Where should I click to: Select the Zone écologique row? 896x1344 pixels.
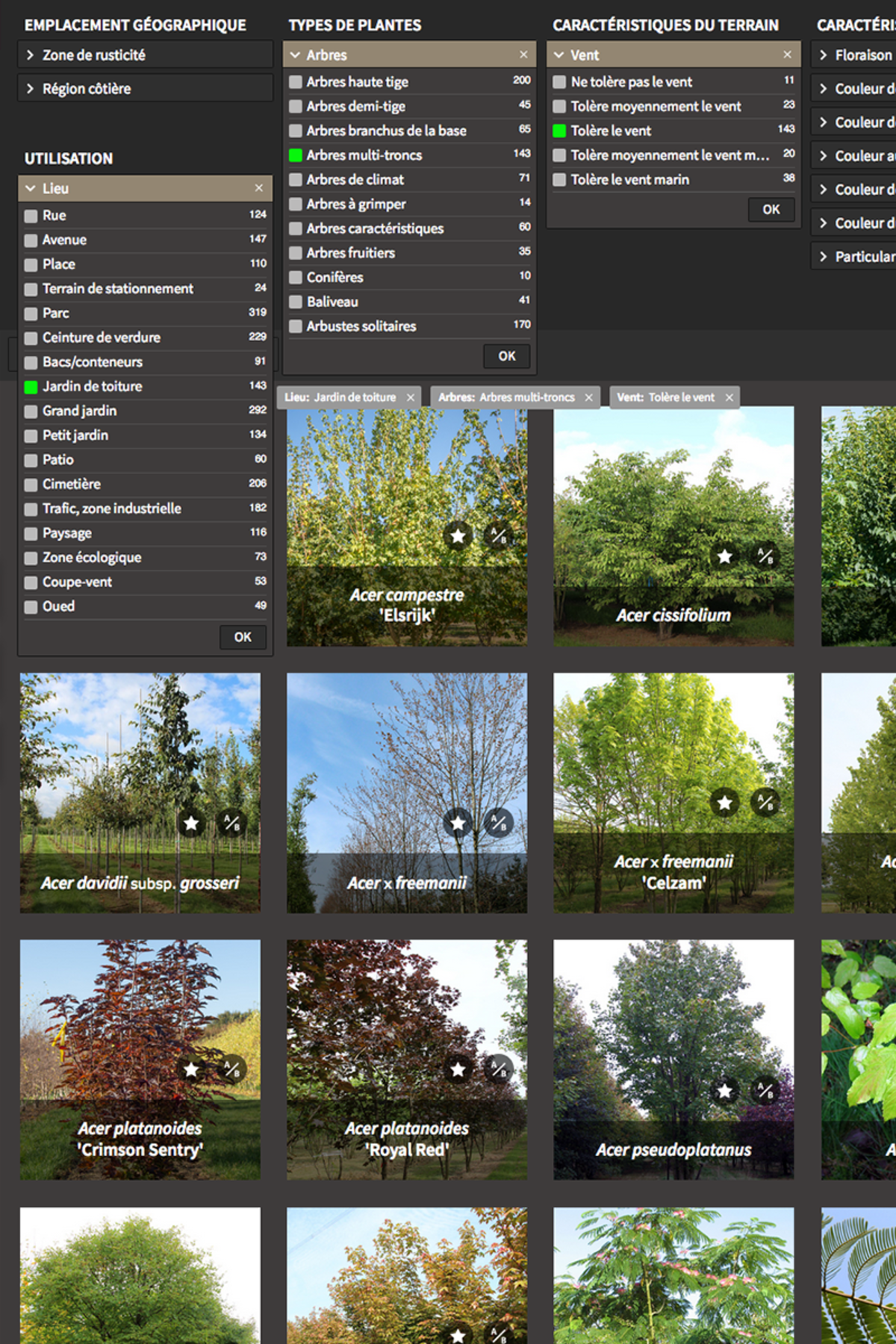pyautogui.click(x=145, y=558)
